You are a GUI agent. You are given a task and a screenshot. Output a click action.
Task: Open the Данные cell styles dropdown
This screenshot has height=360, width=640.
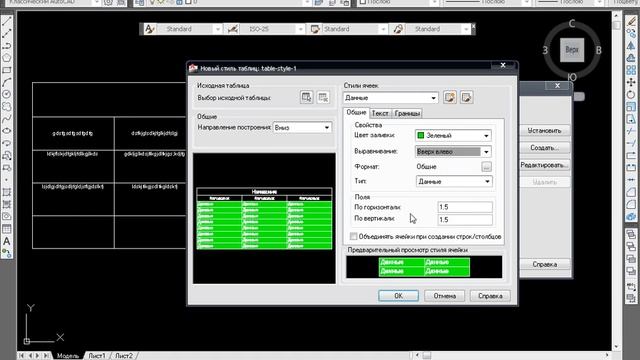(x=391, y=98)
